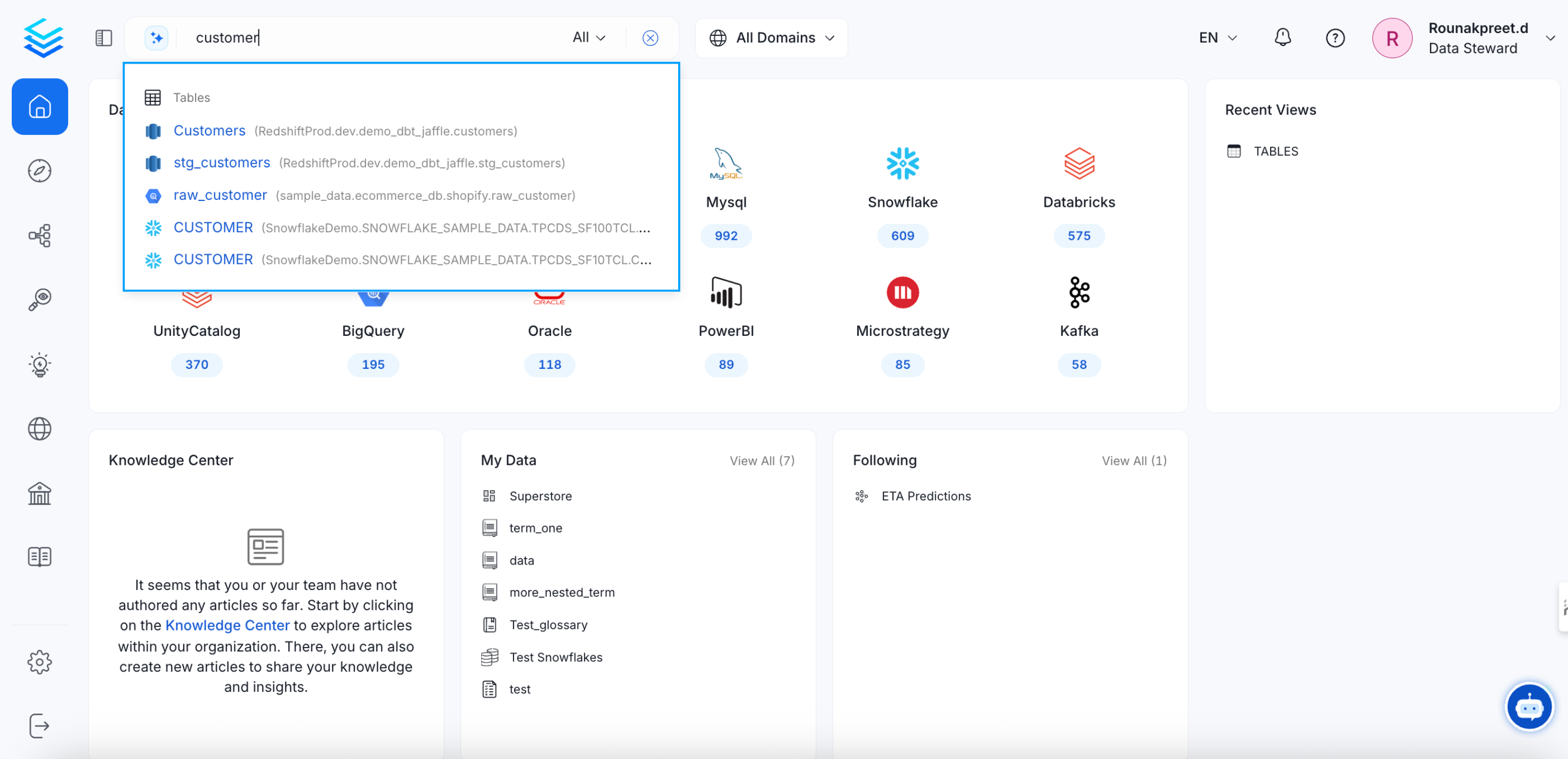
Task: Open the settings gear in sidebar
Action: coord(39,661)
